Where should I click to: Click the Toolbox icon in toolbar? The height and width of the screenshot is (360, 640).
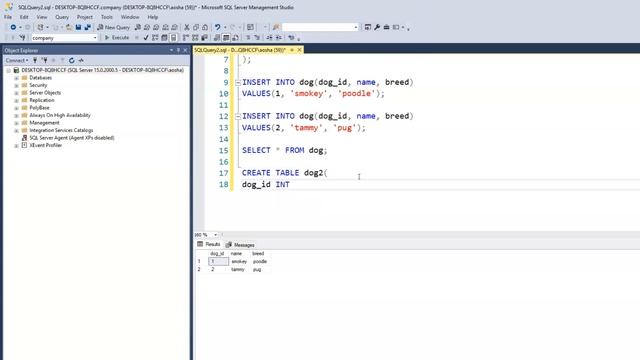[386, 27]
